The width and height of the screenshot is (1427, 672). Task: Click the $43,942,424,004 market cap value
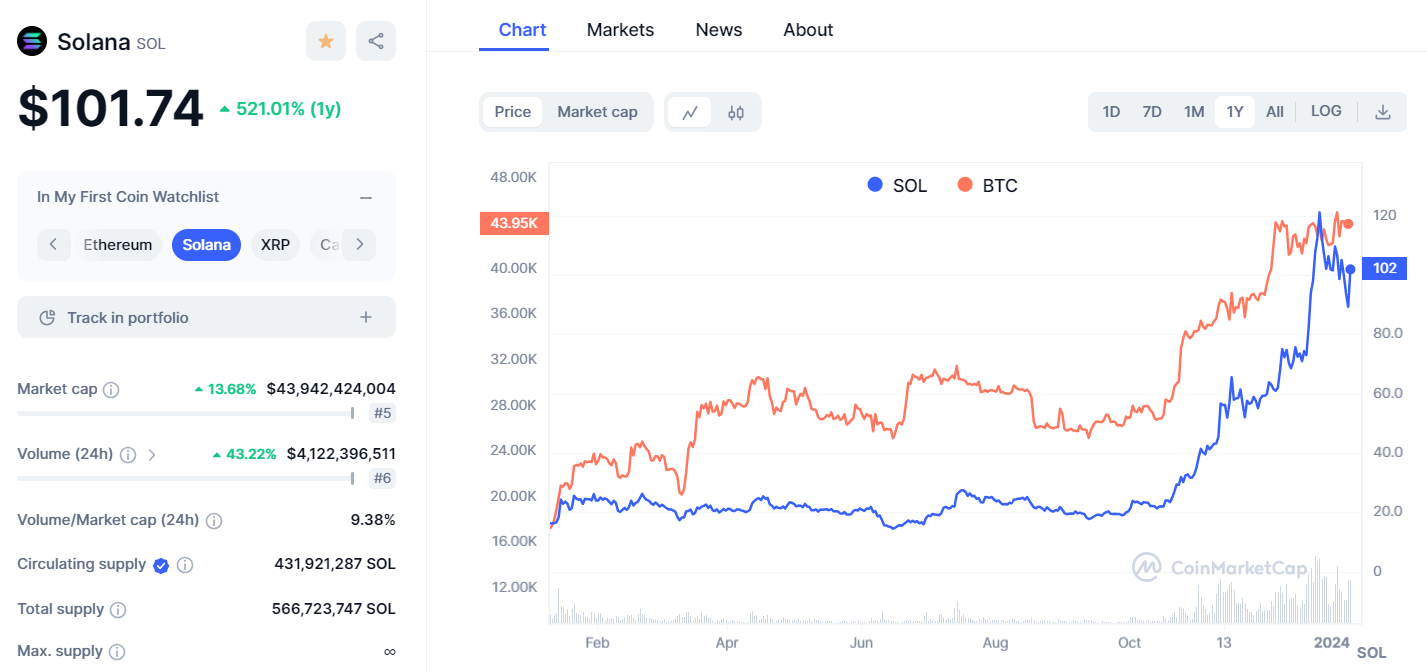pos(331,389)
